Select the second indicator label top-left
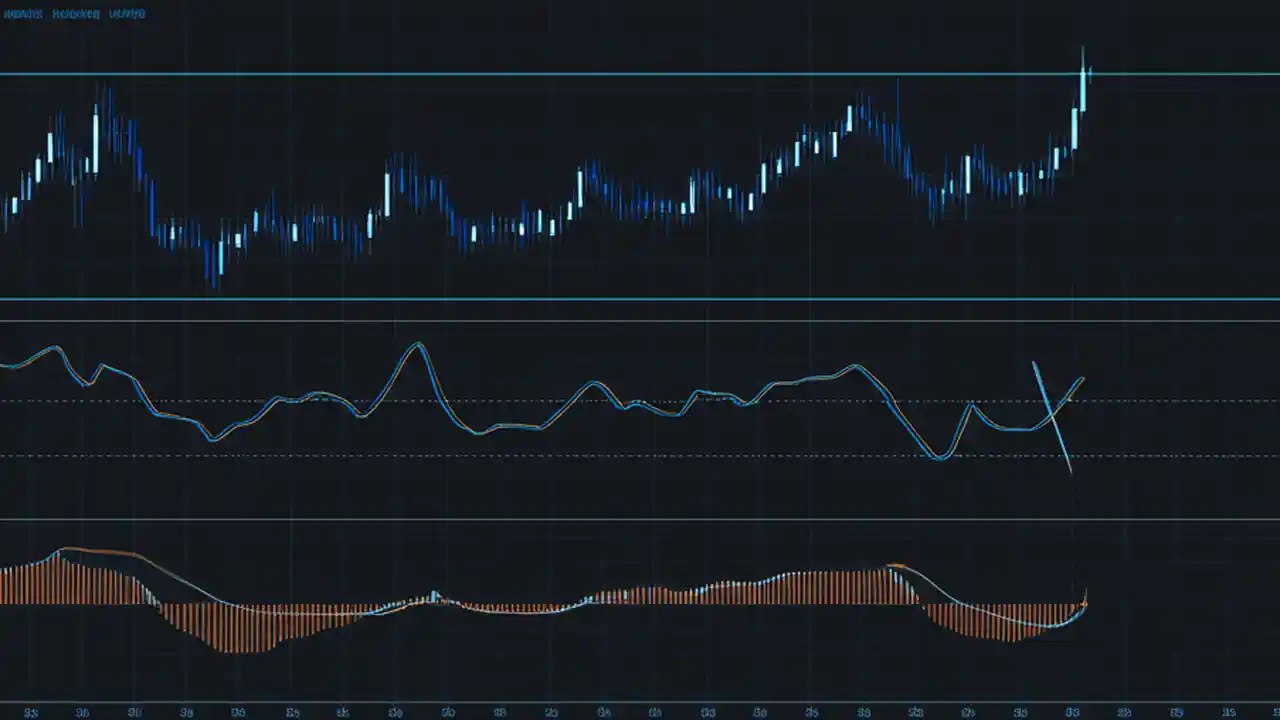Image resolution: width=1280 pixels, height=720 pixels. pyautogui.click(x=75, y=13)
